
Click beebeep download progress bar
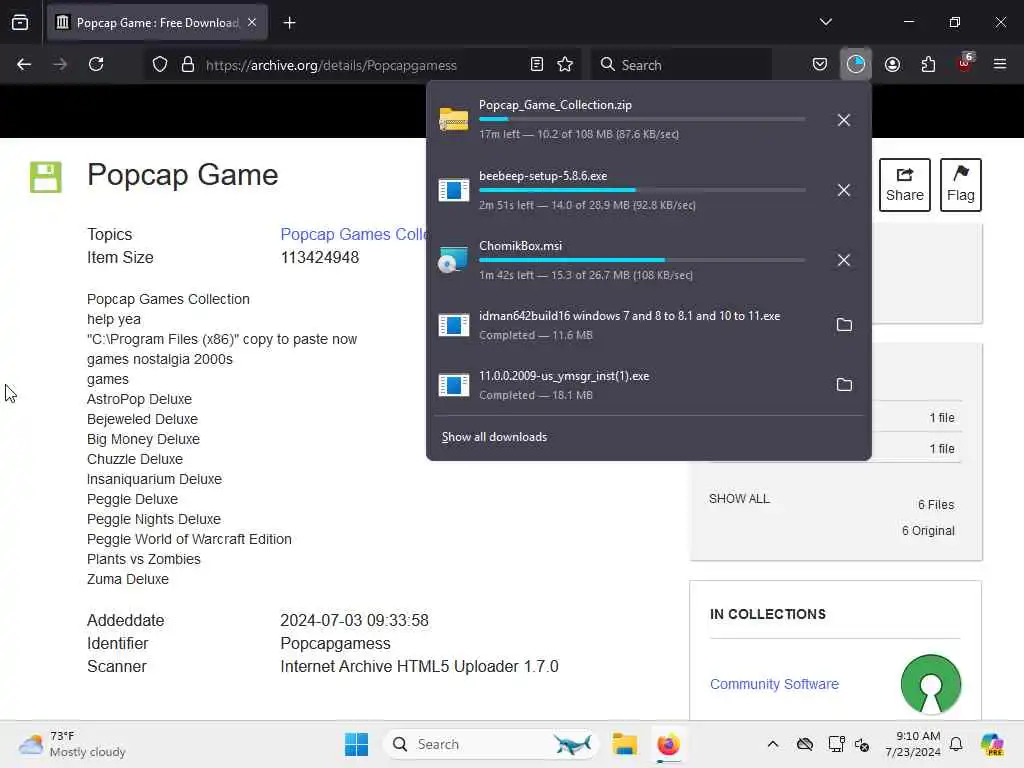pyautogui.click(x=642, y=190)
